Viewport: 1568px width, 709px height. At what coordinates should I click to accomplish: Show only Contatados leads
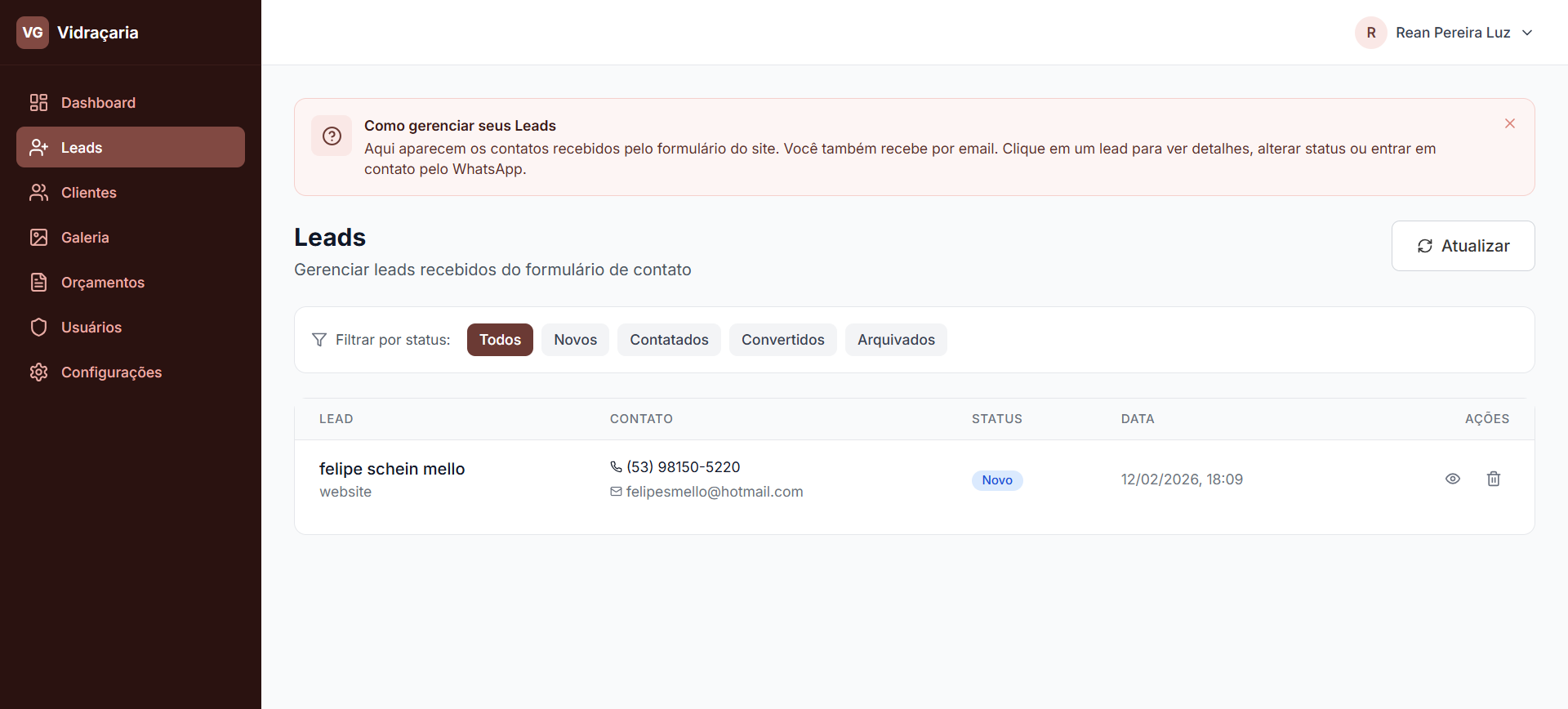pyautogui.click(x=669, y=340)
